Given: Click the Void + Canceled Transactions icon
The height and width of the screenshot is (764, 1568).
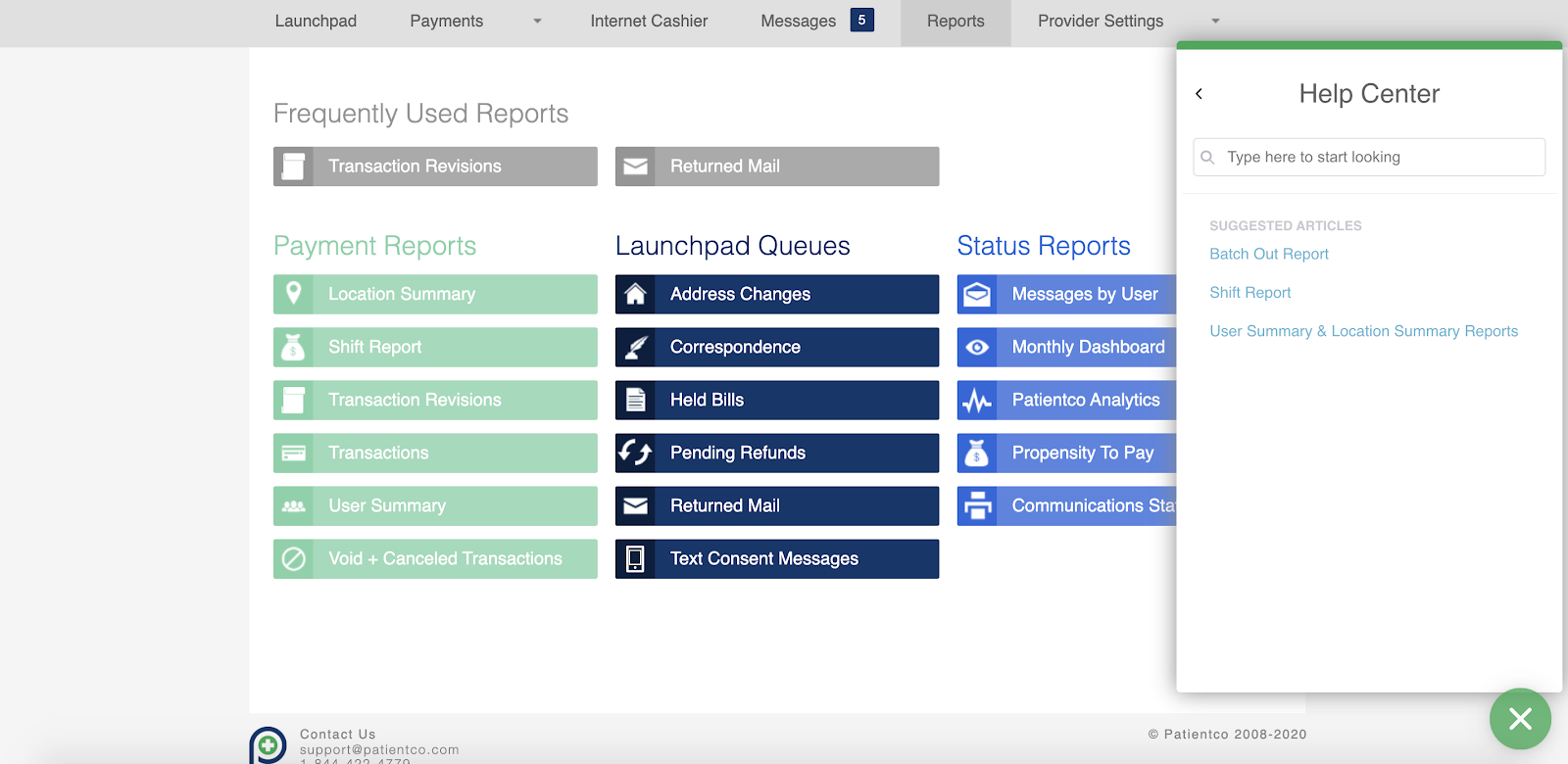Looking at the screenshot, I should (x=293, y=558).
